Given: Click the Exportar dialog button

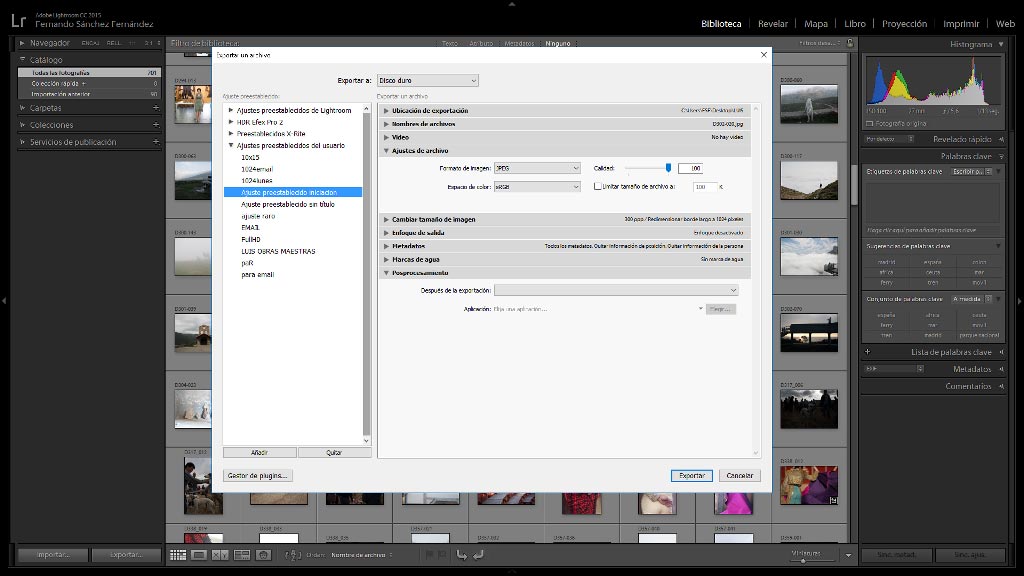Looking at the screenshot, I should (x=692, y=475).
